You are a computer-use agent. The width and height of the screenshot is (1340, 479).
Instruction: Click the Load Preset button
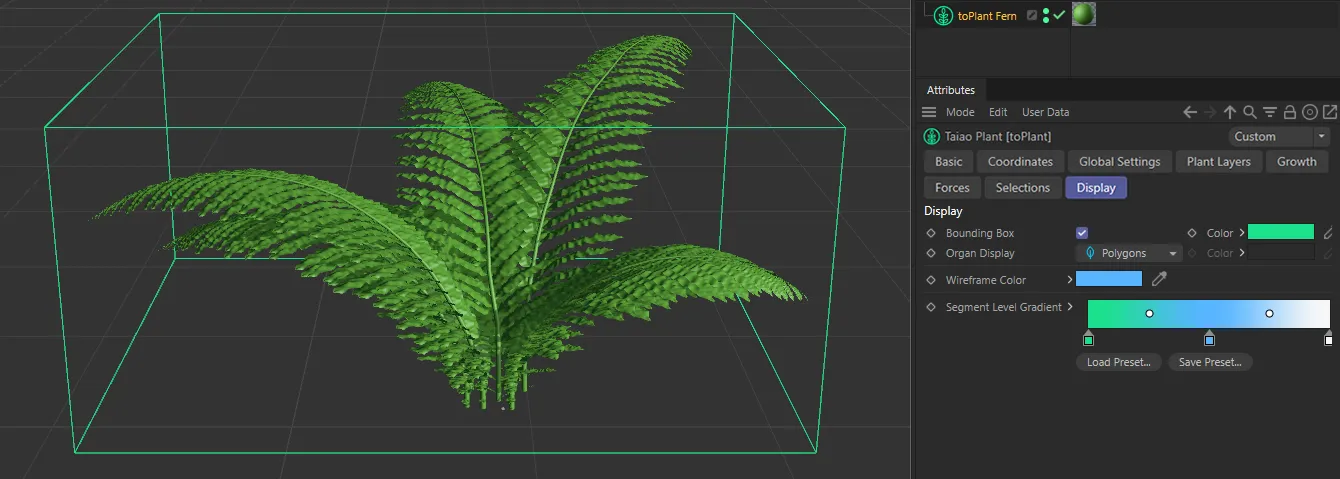pyautogui.click(x=1119, y=362)
